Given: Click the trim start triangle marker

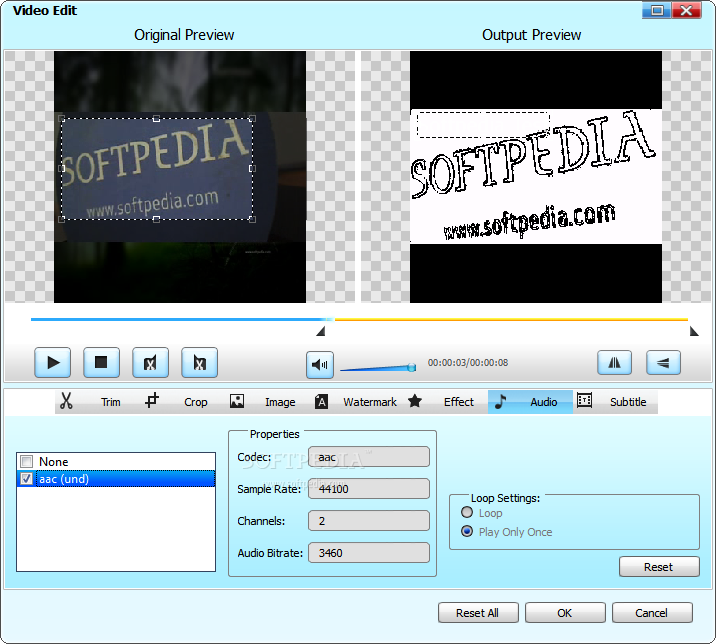Looking at the screenshot, I should (321, 331).
